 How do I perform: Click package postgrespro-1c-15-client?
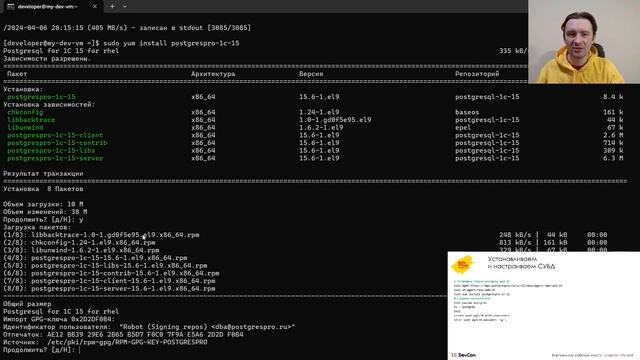pos(55,135)
